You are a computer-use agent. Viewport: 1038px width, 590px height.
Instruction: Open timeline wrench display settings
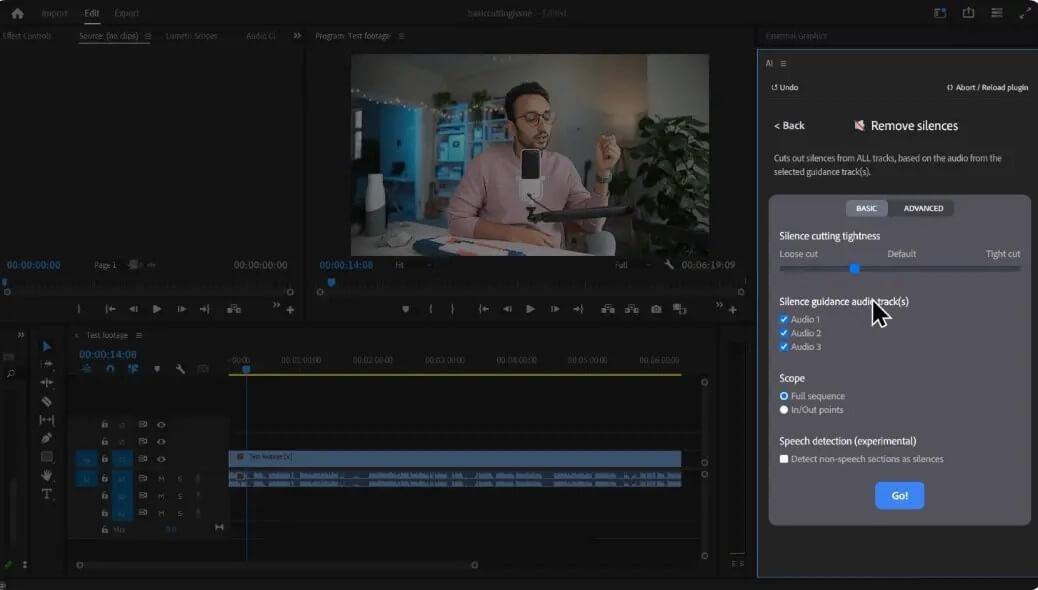pyautogui.click(x=180, y=369)
